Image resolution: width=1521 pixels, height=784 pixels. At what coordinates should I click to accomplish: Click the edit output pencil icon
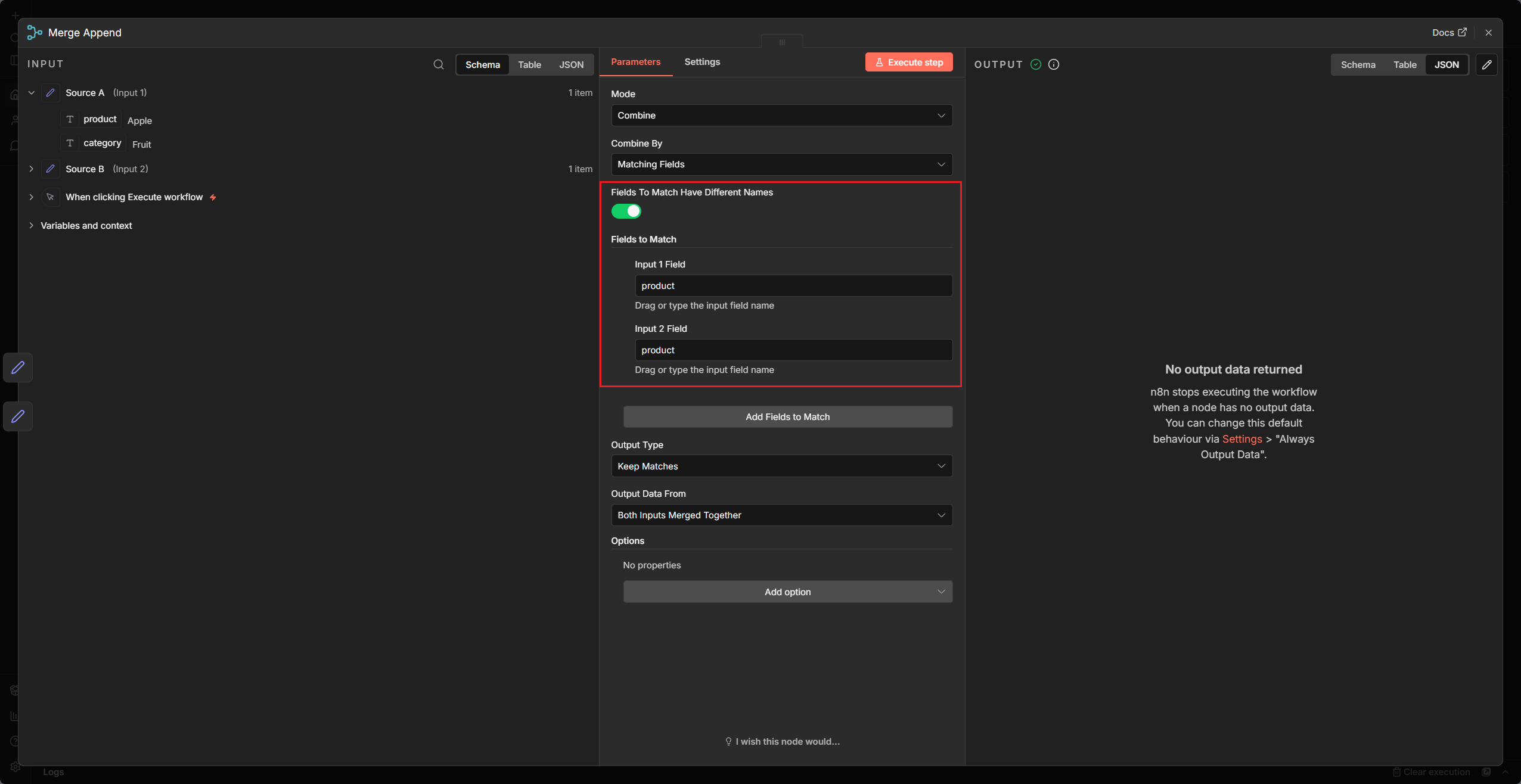pyautogui.click(x=1486, y=64)
